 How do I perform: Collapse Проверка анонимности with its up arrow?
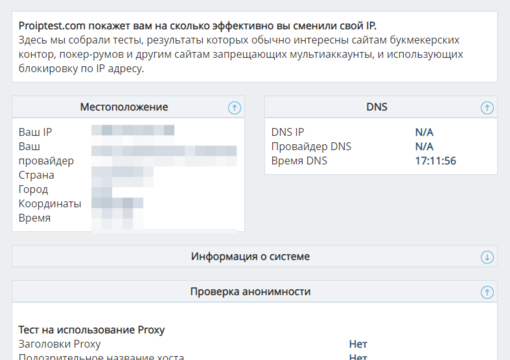[487, 292]
